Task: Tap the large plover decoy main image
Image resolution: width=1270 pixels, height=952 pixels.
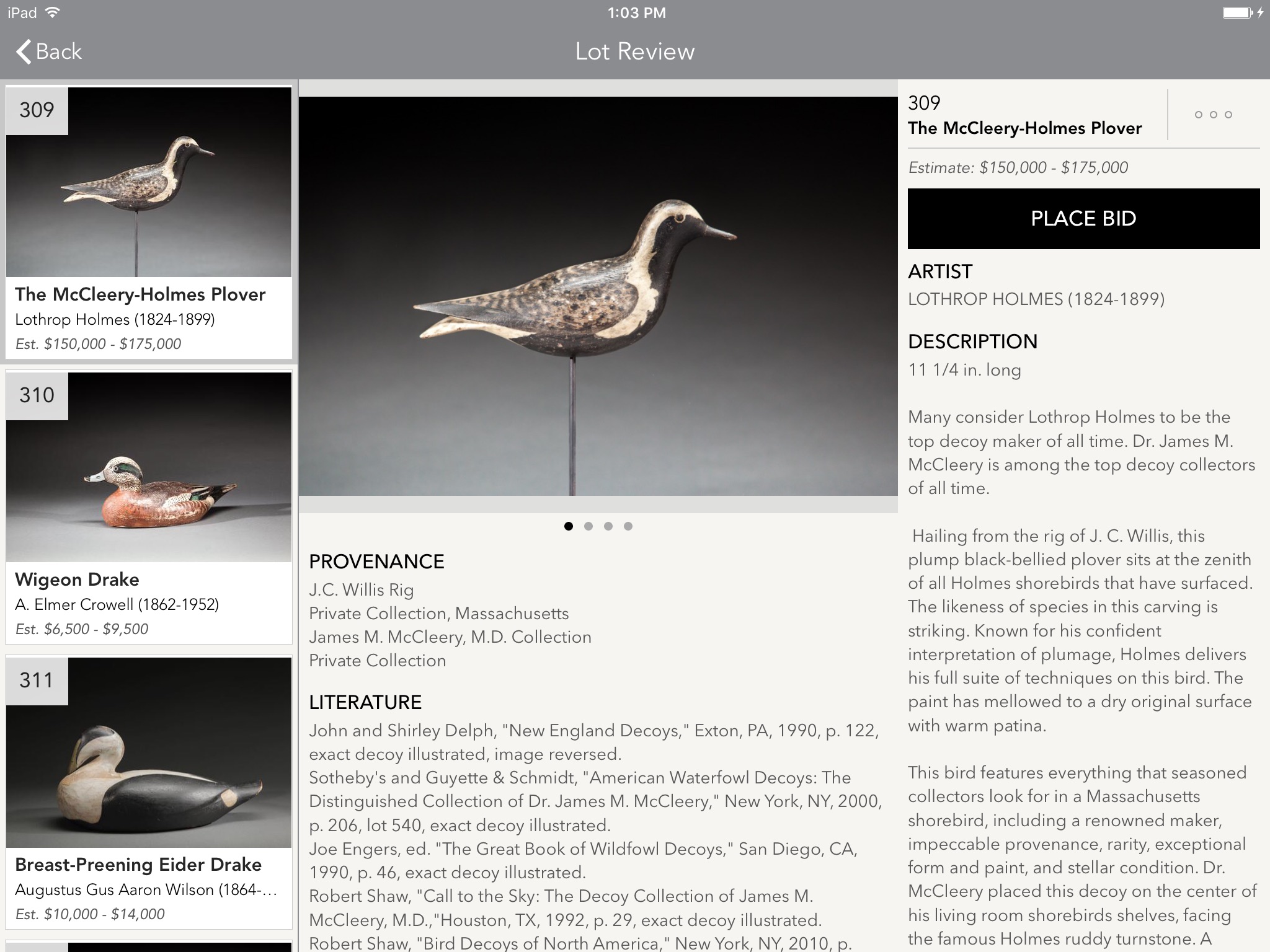Action: click(x=598, y=296)
